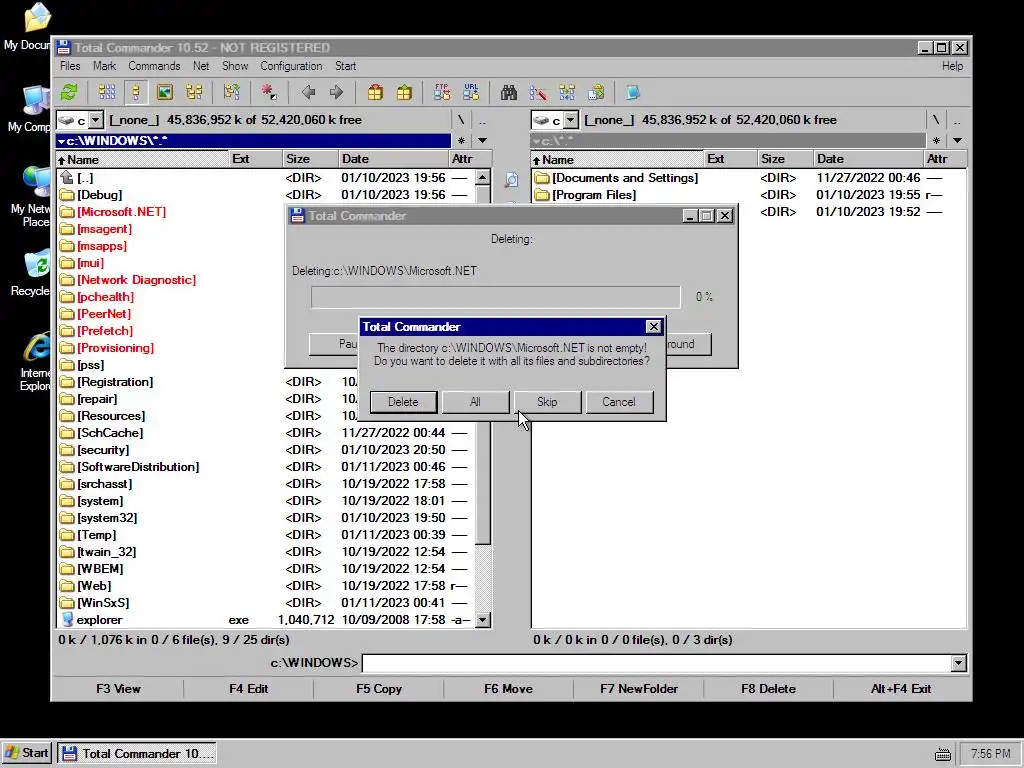The image size is (1024, 768).
Task: Open the Notepad icon at toolbar end
Action: pyautogui.click(x=633, y=92)
